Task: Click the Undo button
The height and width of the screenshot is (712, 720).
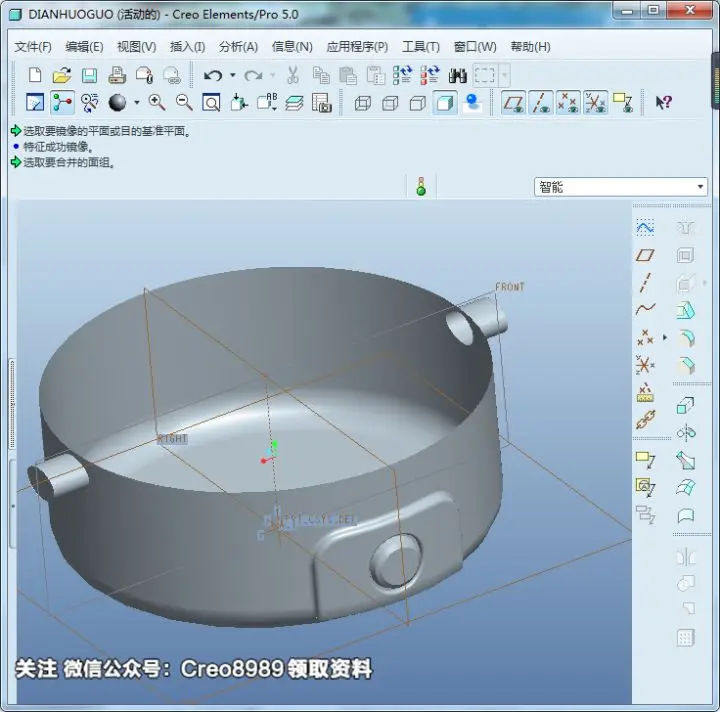Action: tap(213, 75)
